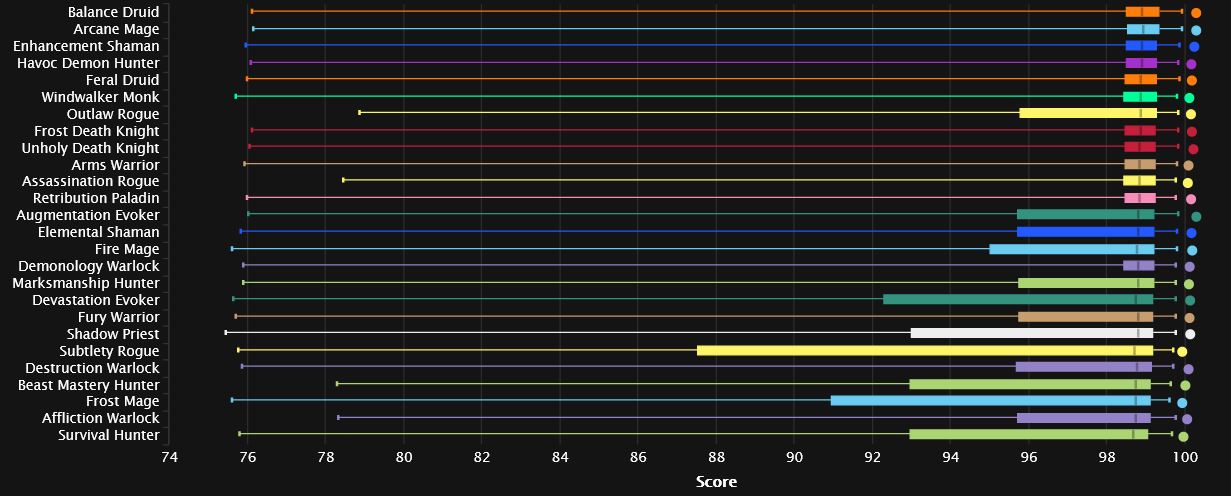This screenshot has width=1231, height=496.
Task: Click the Devastation Evoker label
Action: (96, 300)
